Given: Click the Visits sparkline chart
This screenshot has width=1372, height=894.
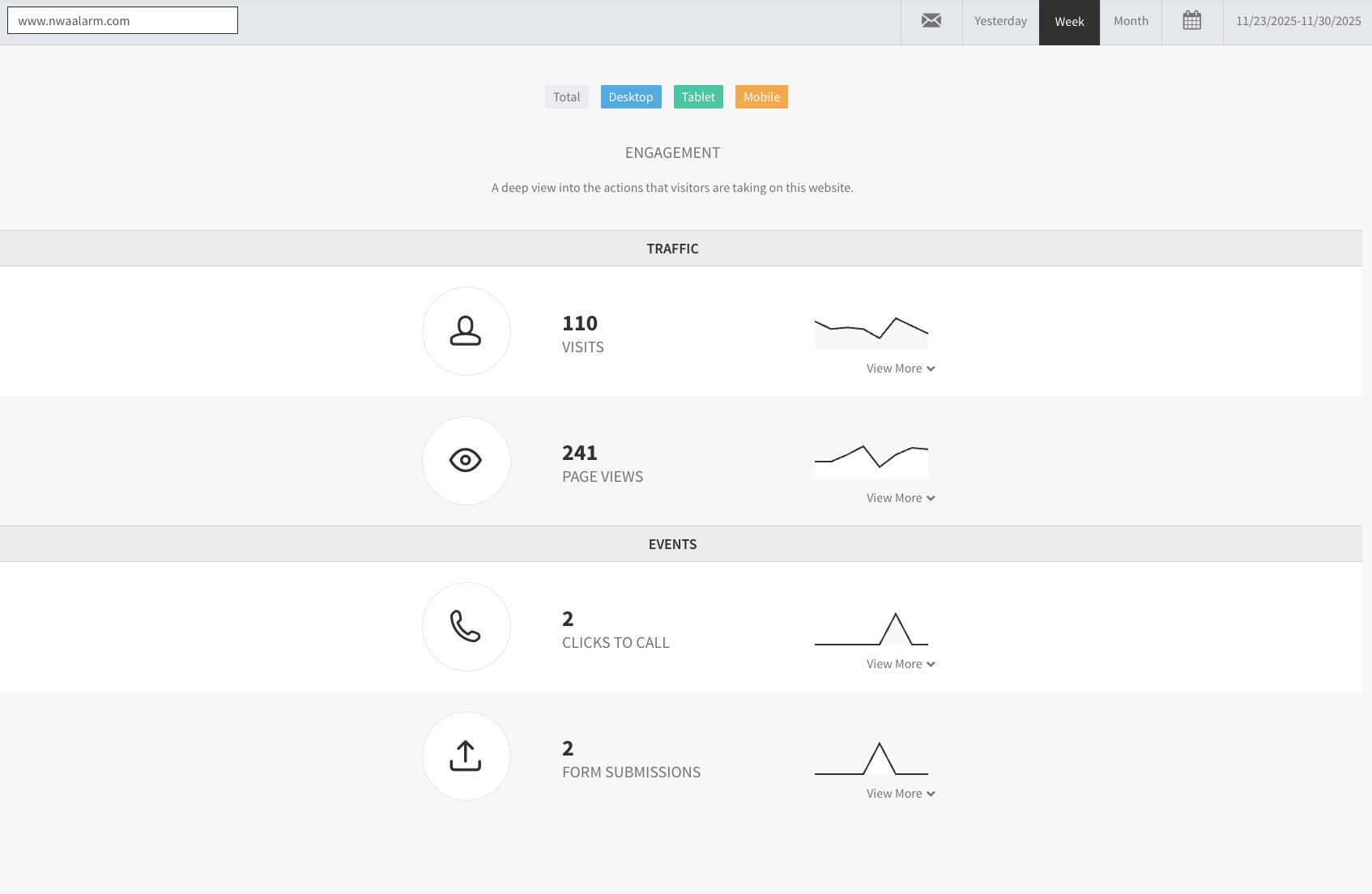Looking at the screenshot, I should [871, 333].
